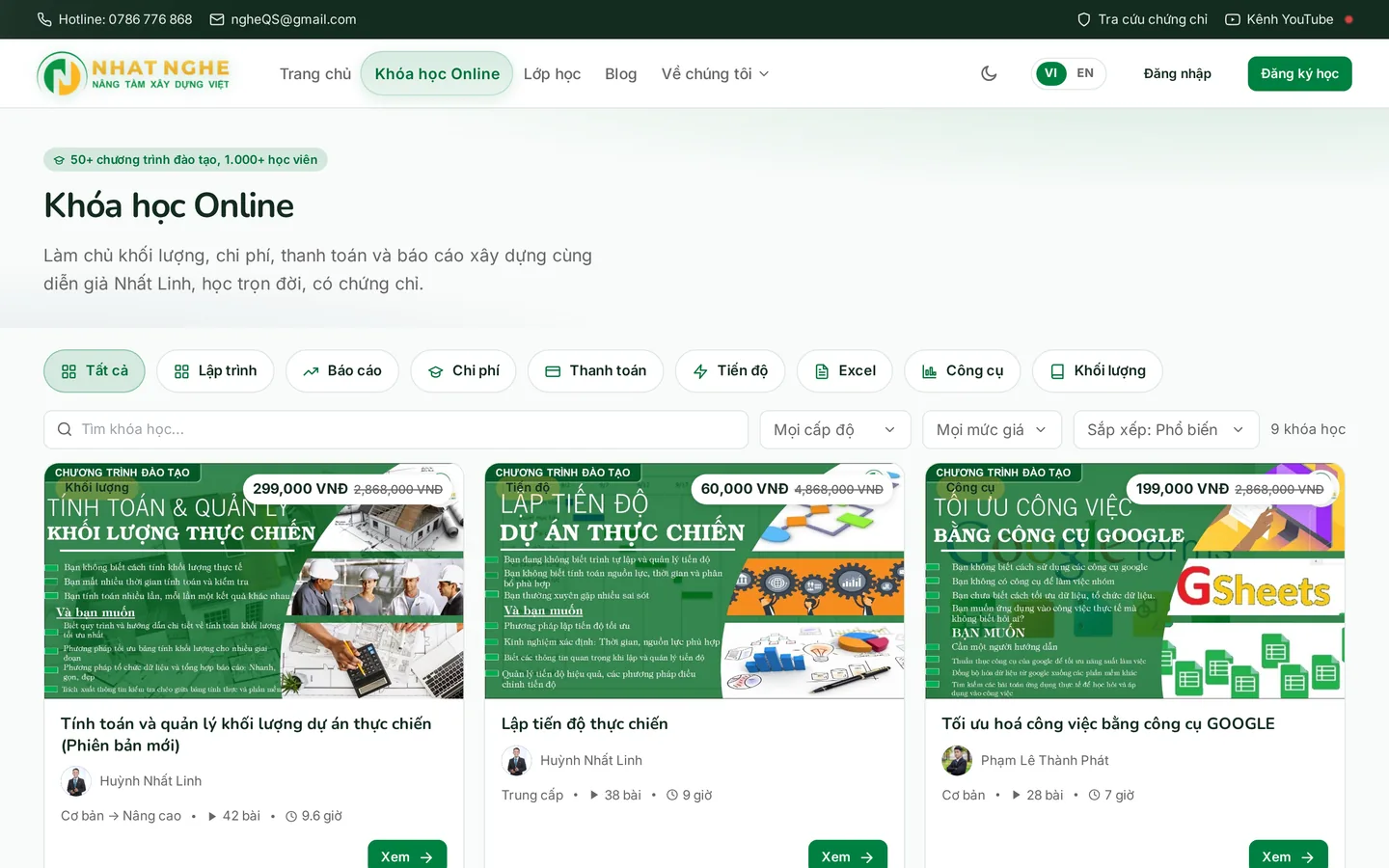The image size is (1389, 868).
Task: Open the Trang chủ page
Action: 315,73
